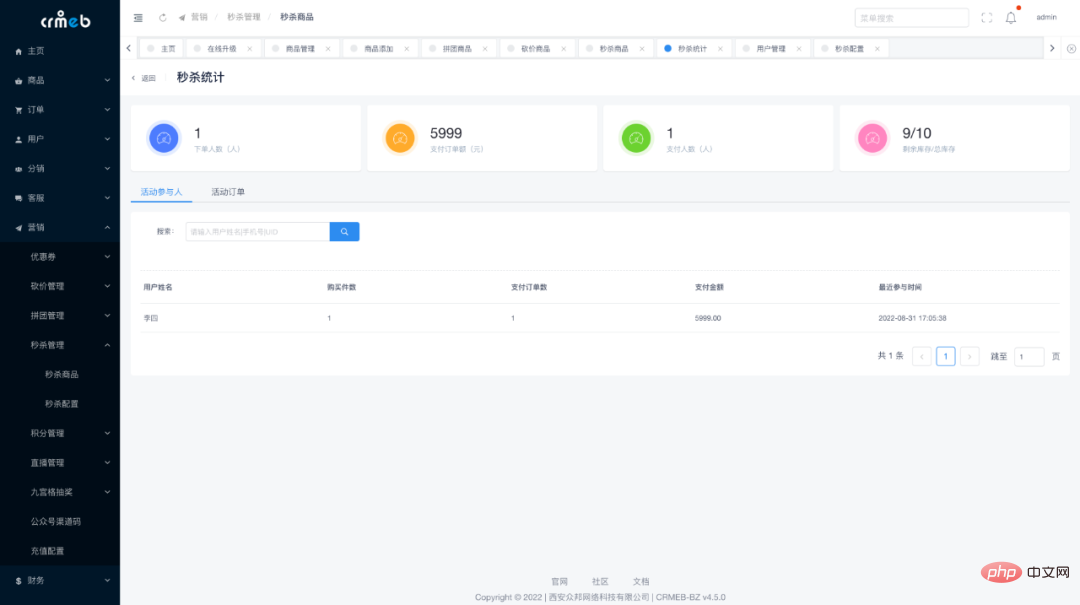Click the green 支付人数 stat icon

pos(636,139)
